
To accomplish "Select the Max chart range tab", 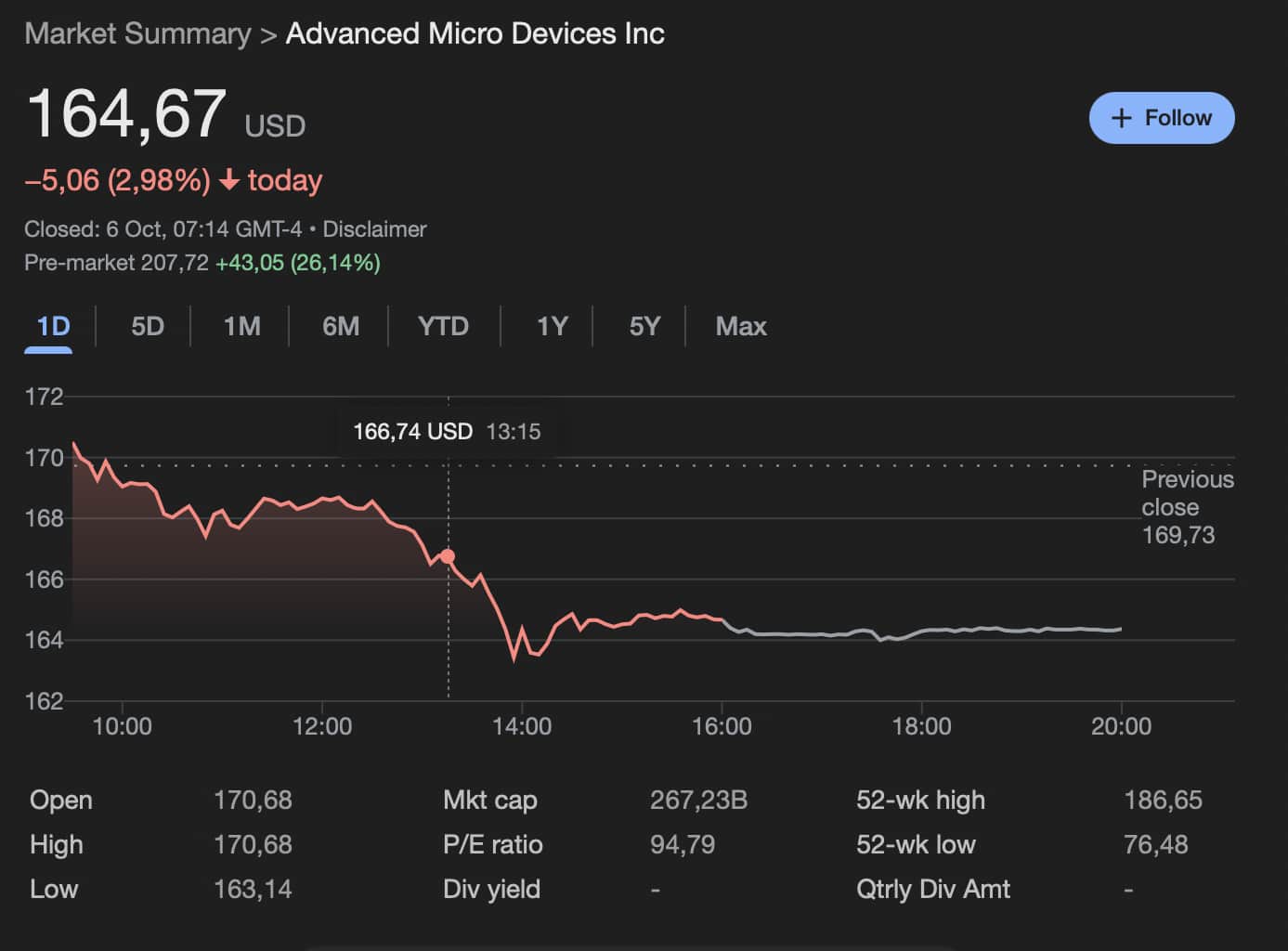I will pyautogui.click(x=740, y=327).
